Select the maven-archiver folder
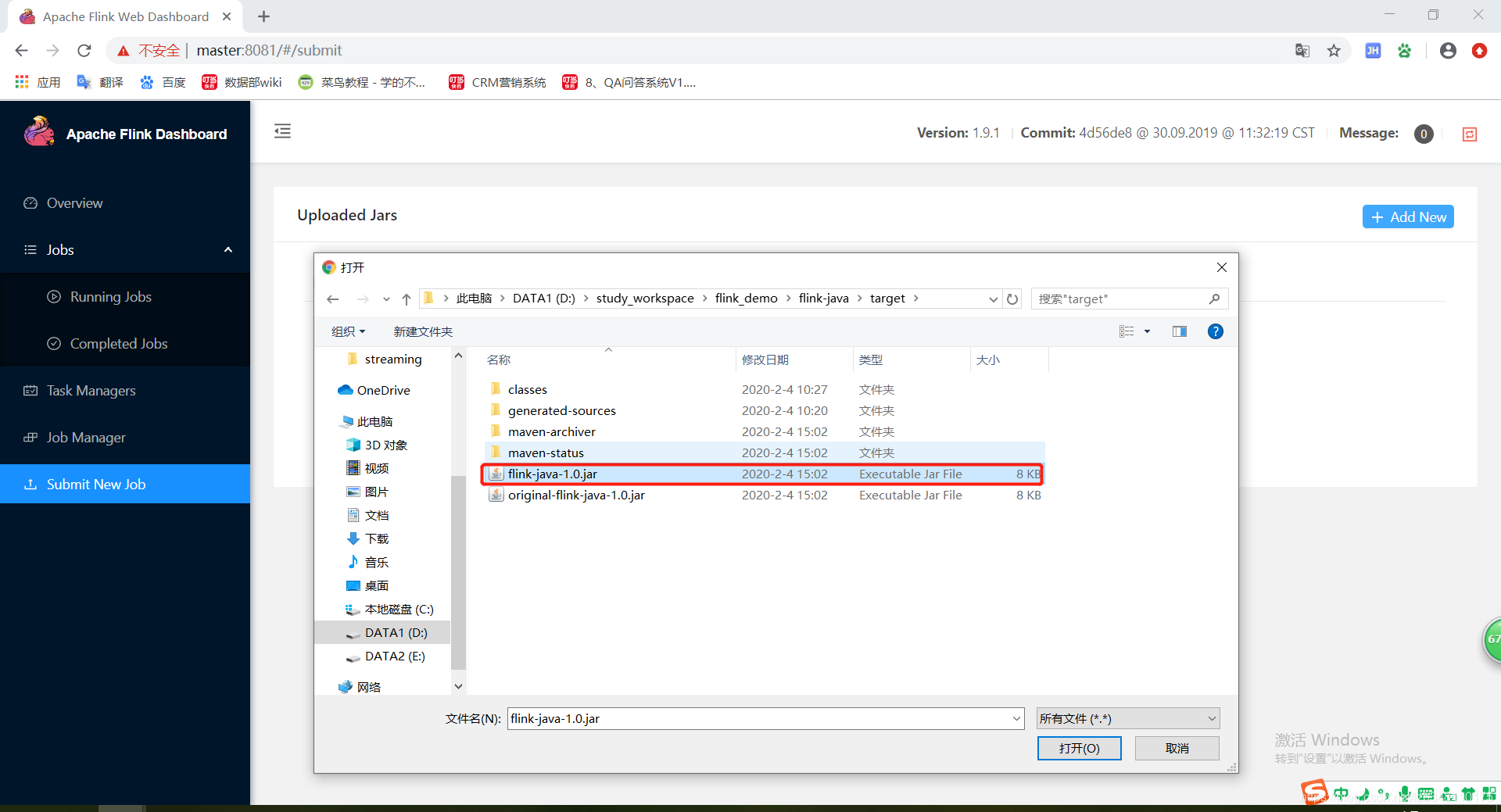 (x=764, y=431)
